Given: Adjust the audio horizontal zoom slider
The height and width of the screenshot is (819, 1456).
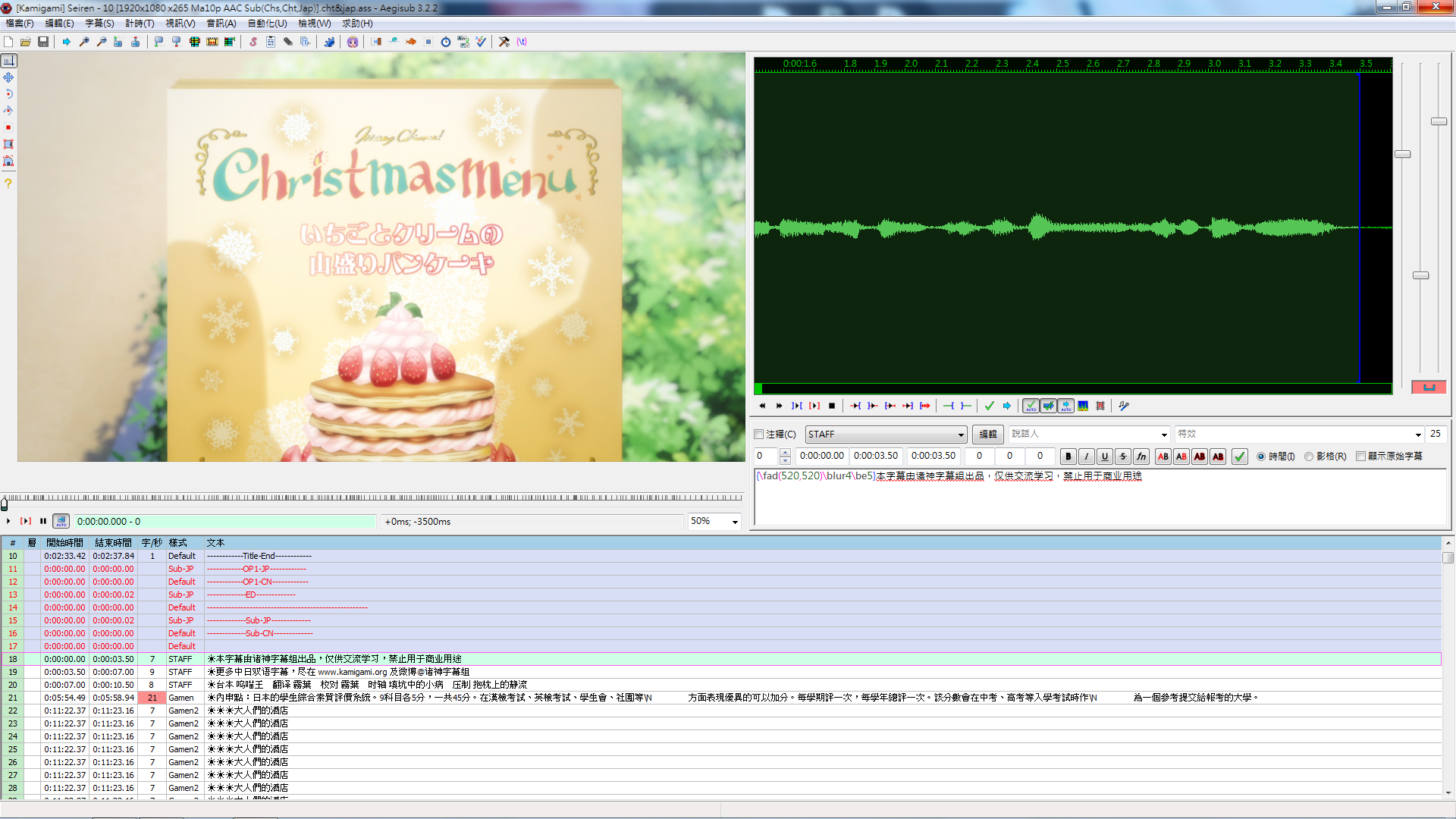Looking at the screenshot, I should pyautogui.click(x=1403, y=154).
